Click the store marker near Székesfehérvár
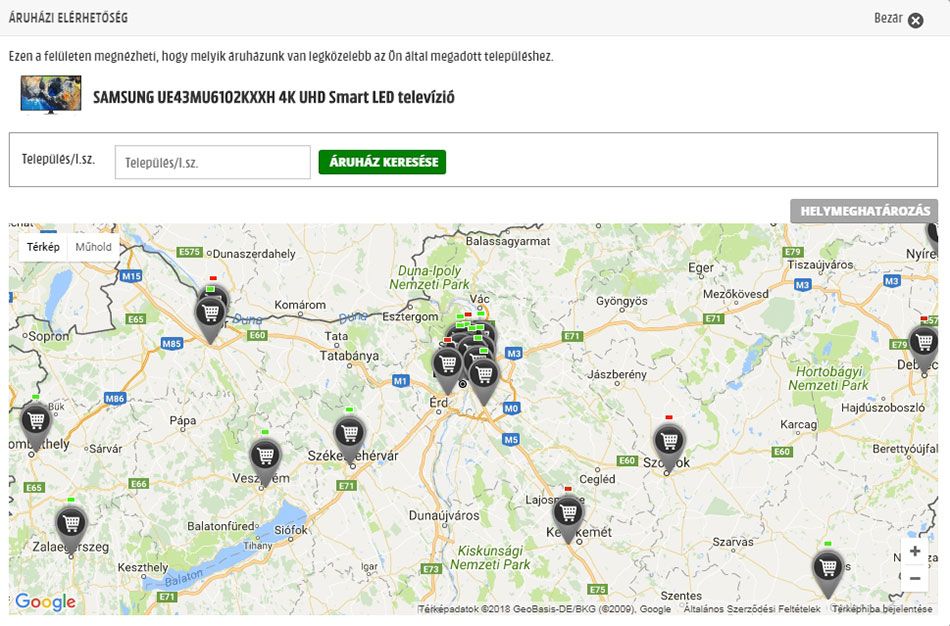950x626 pixels. click(x=349, y=434)
